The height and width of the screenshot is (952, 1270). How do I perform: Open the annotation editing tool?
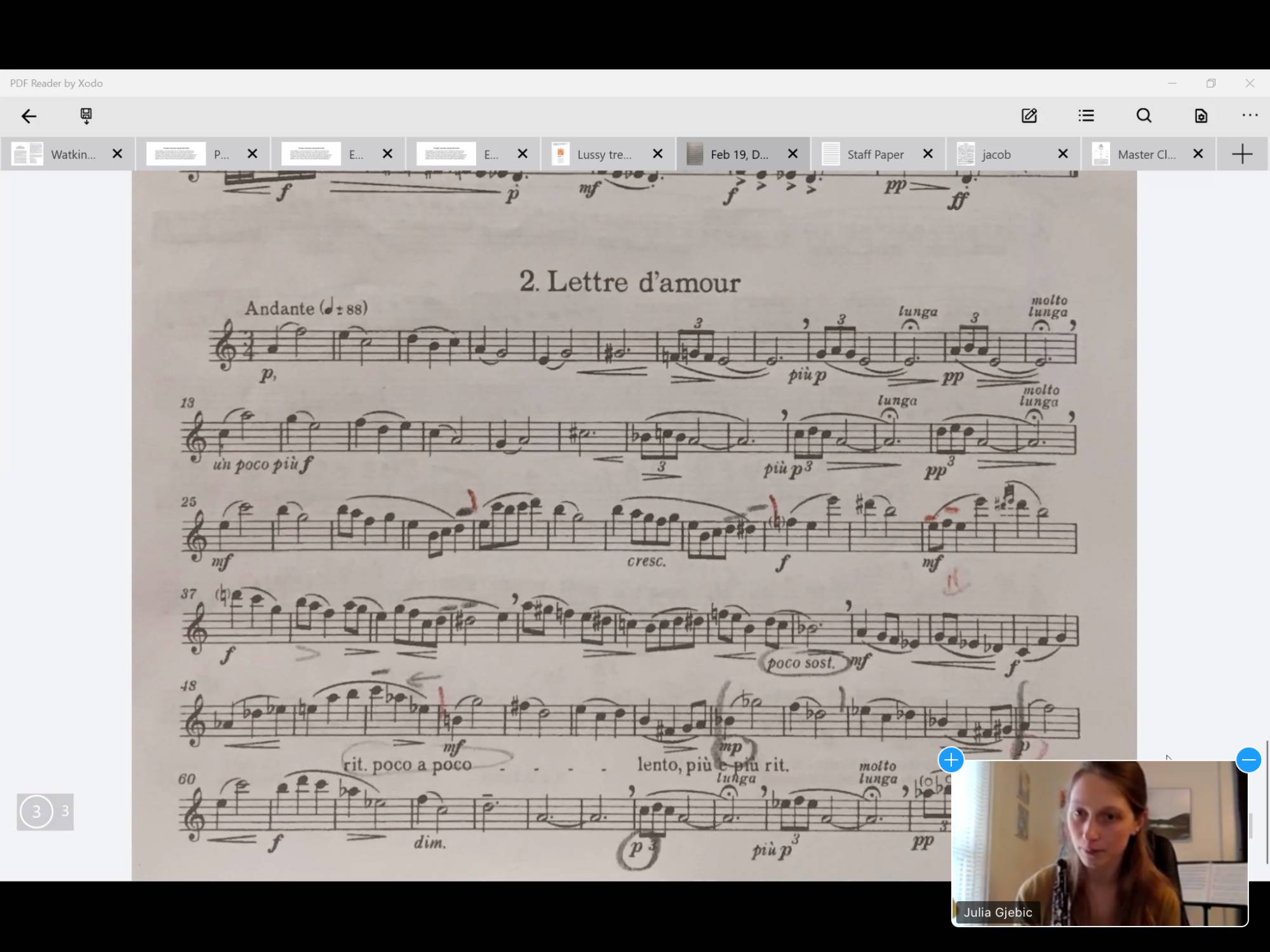(1029, 116)
